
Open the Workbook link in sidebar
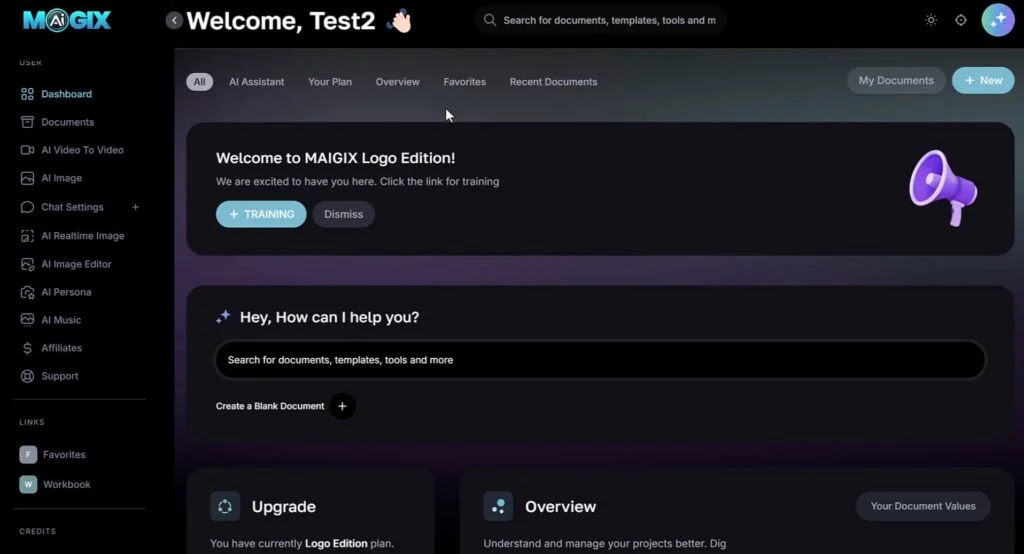(x=65, y=484)
